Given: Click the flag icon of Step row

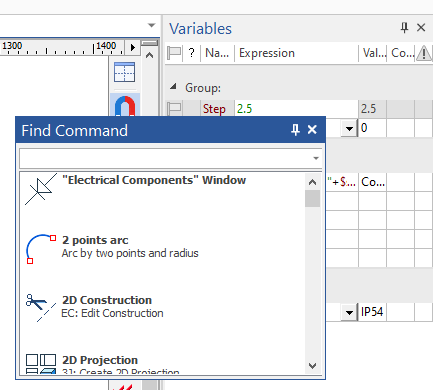Looking at the screenshot, I should tap(174, 109).
